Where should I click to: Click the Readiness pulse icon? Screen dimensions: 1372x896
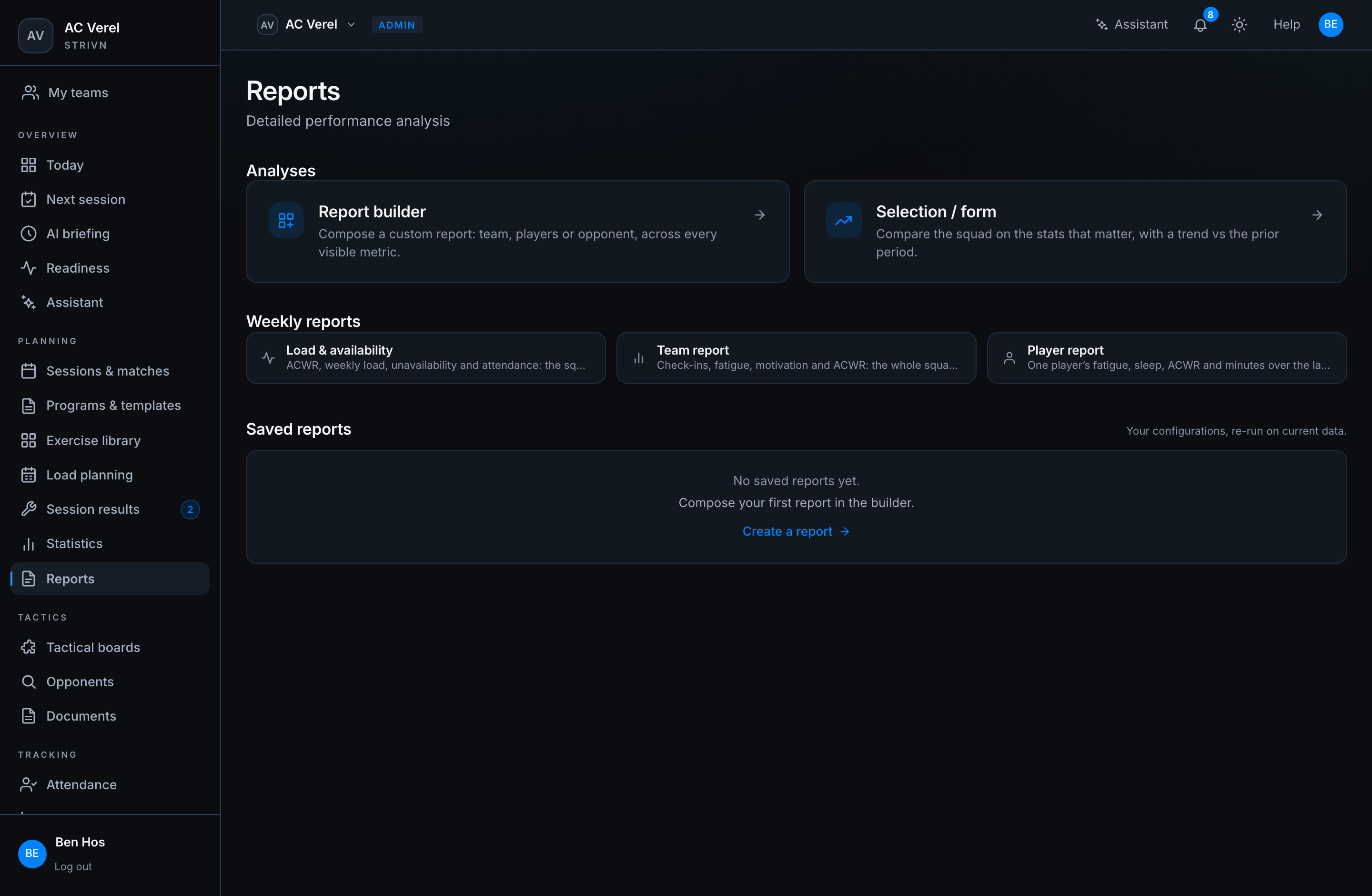(x=28, y=268)
